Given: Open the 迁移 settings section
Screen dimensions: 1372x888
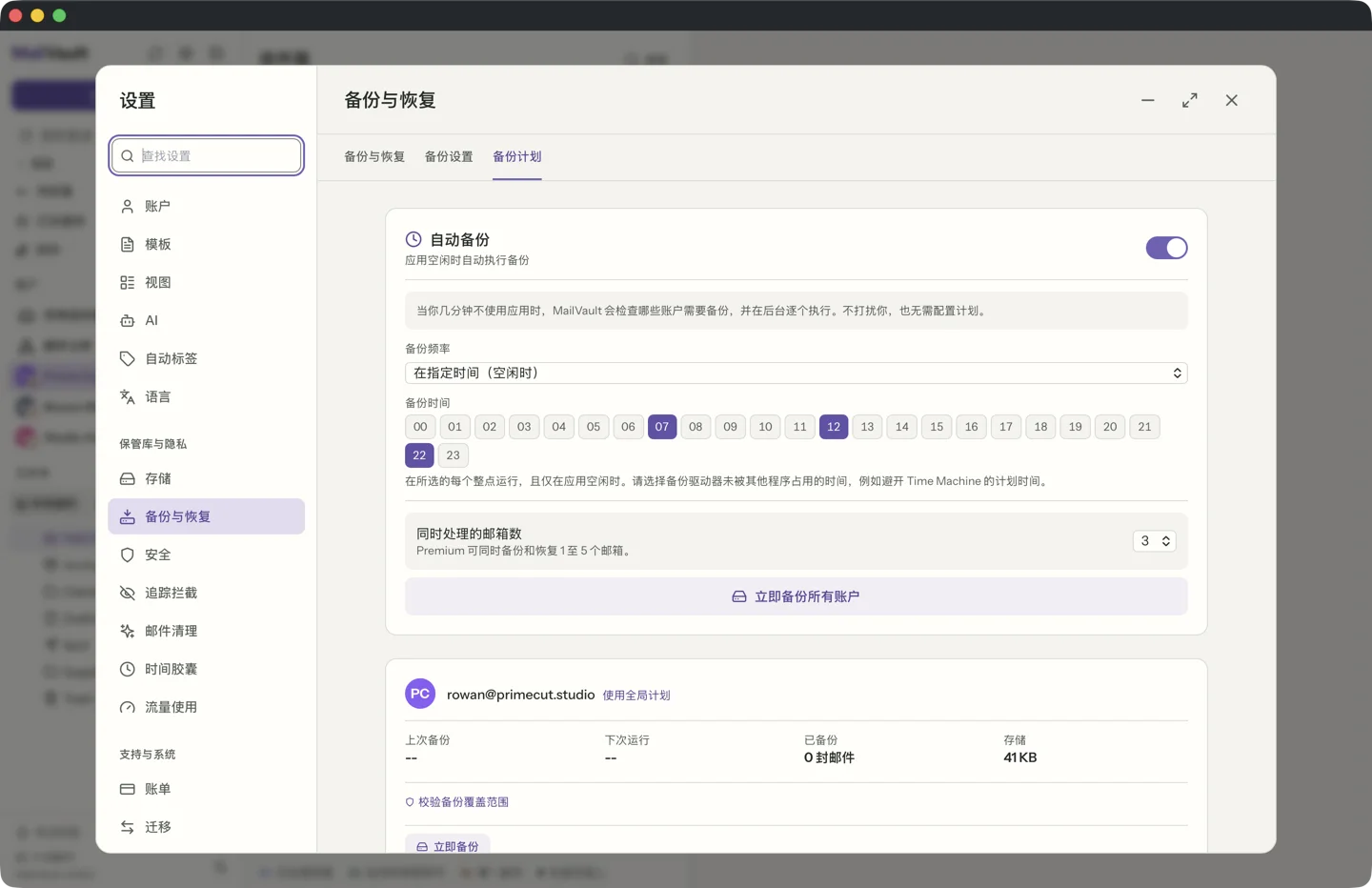Looking at the screenshot, I should coord(206,827).
